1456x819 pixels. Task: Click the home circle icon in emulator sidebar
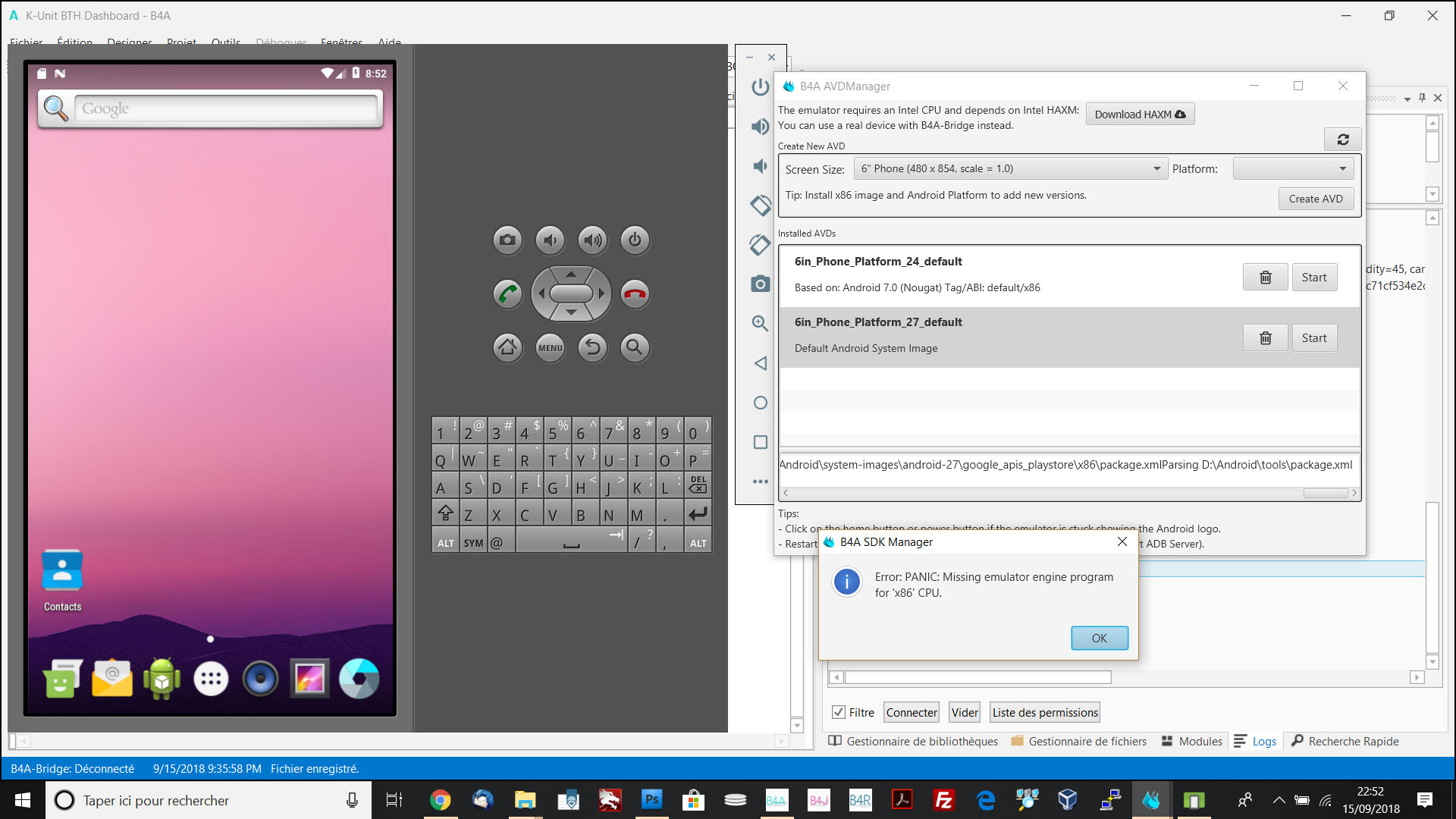[760, 403]
